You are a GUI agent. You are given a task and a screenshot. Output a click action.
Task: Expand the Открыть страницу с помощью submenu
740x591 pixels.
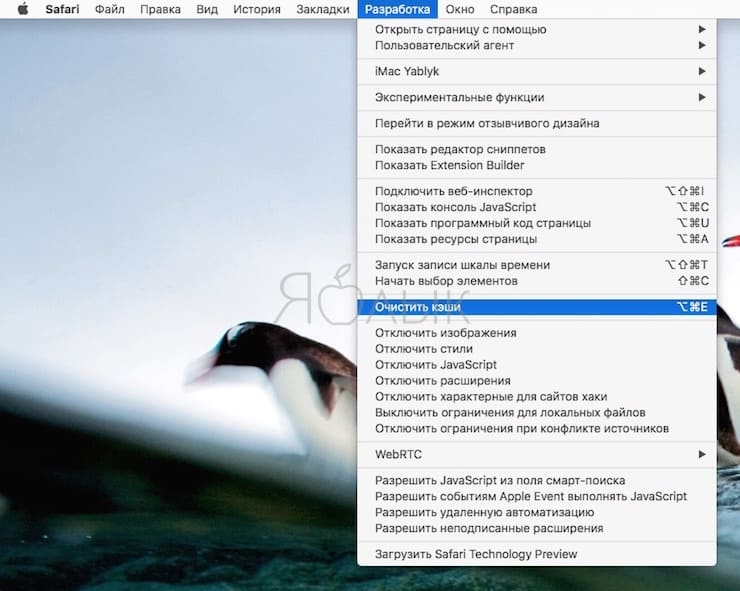[537, 29]
